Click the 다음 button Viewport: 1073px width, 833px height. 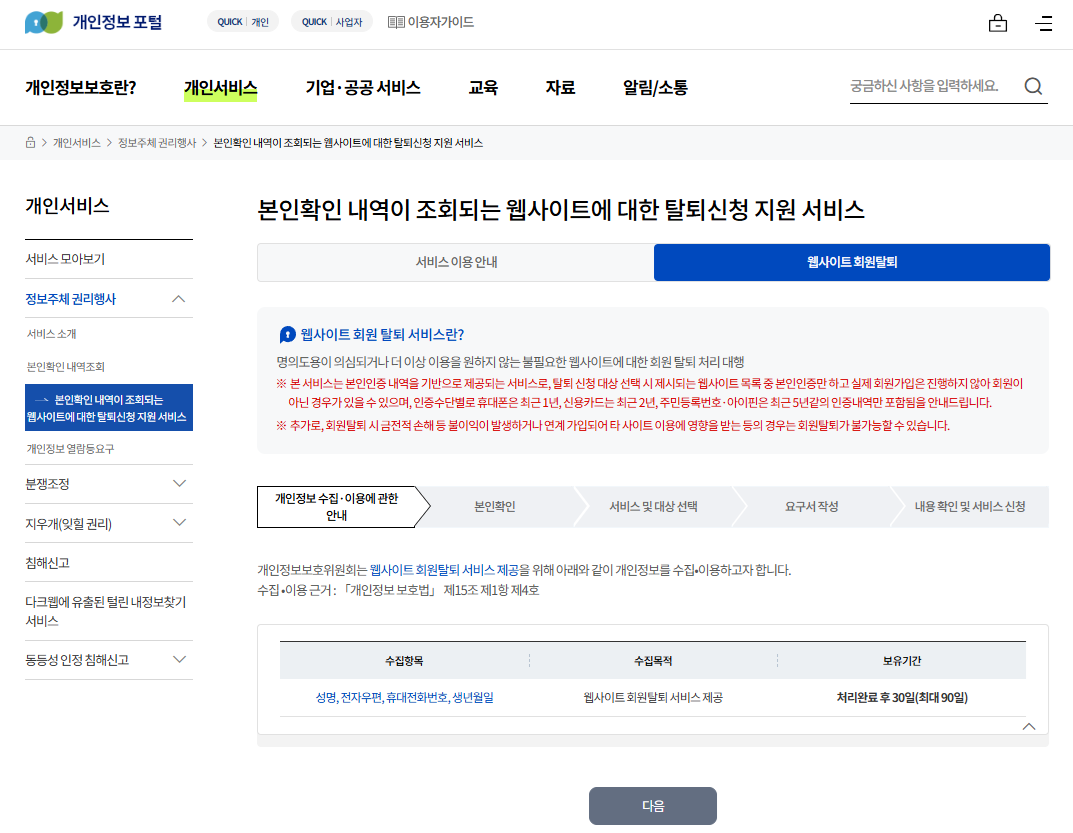pos(653,806)
